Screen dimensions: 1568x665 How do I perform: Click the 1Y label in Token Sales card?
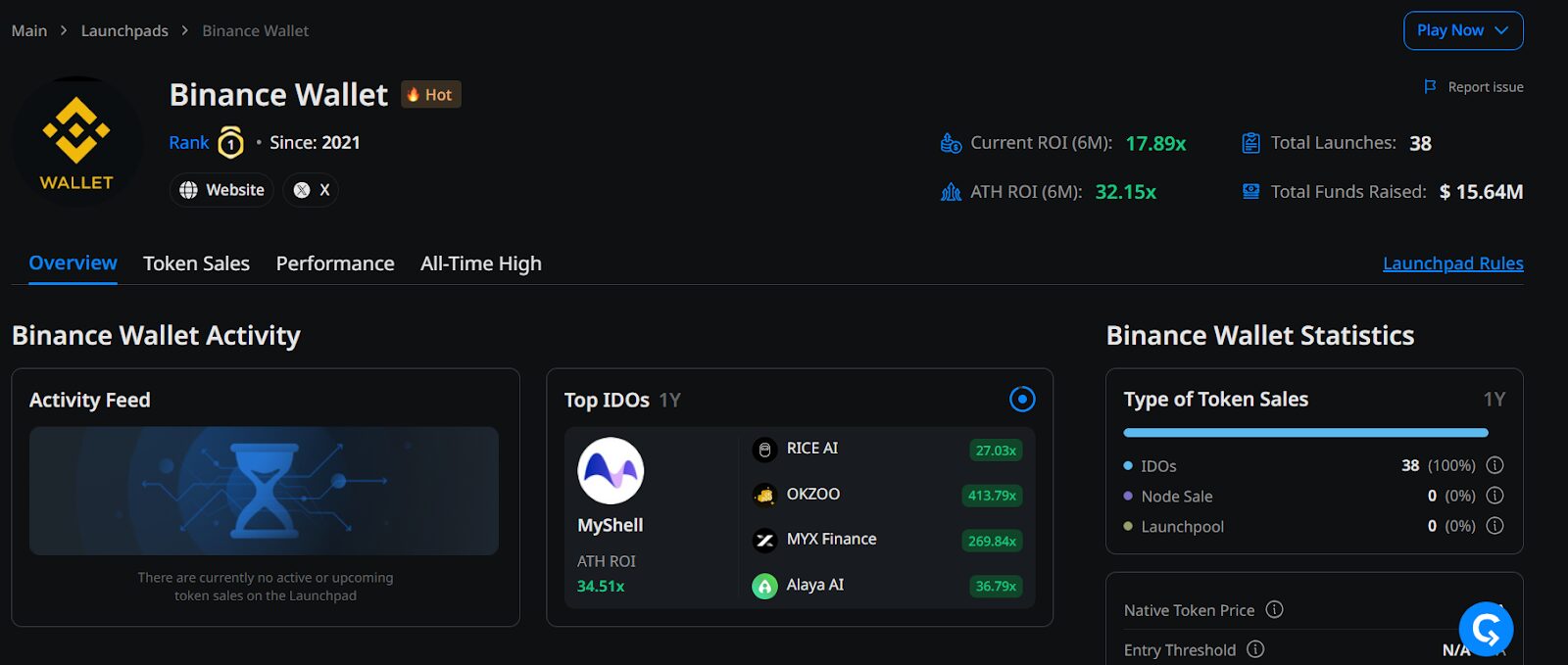click(x=1494, y=400)
